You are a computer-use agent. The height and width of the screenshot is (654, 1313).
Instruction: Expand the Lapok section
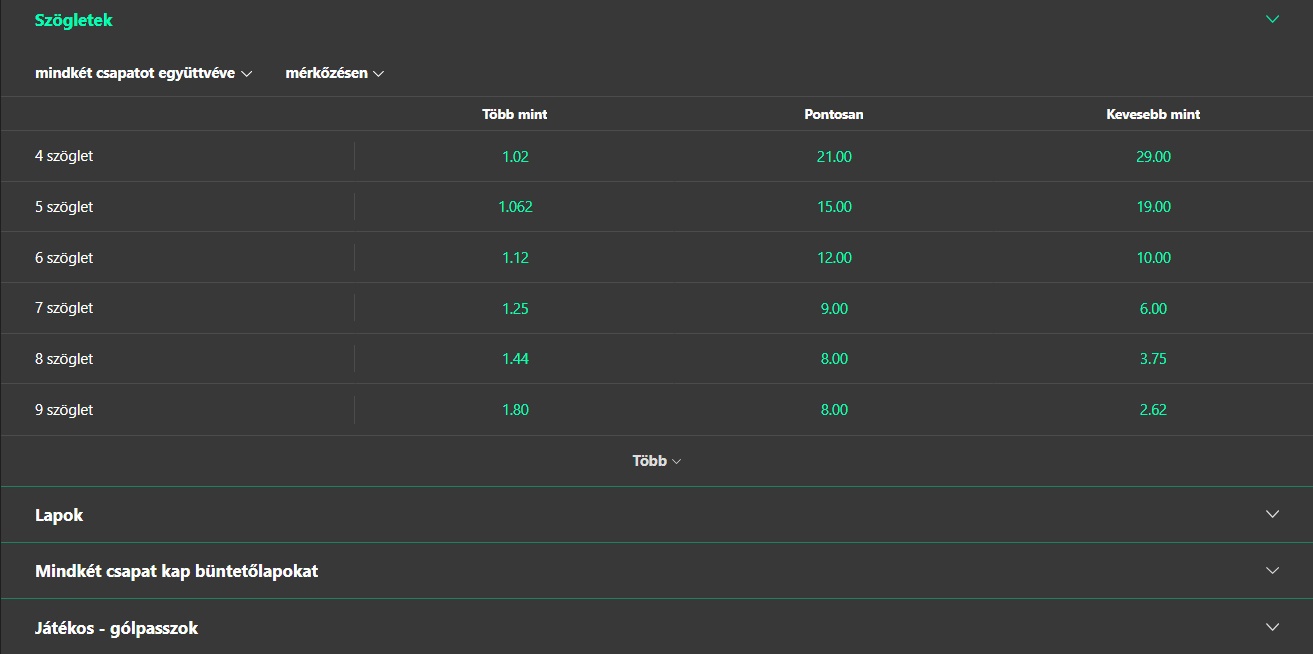click(656, 515)
